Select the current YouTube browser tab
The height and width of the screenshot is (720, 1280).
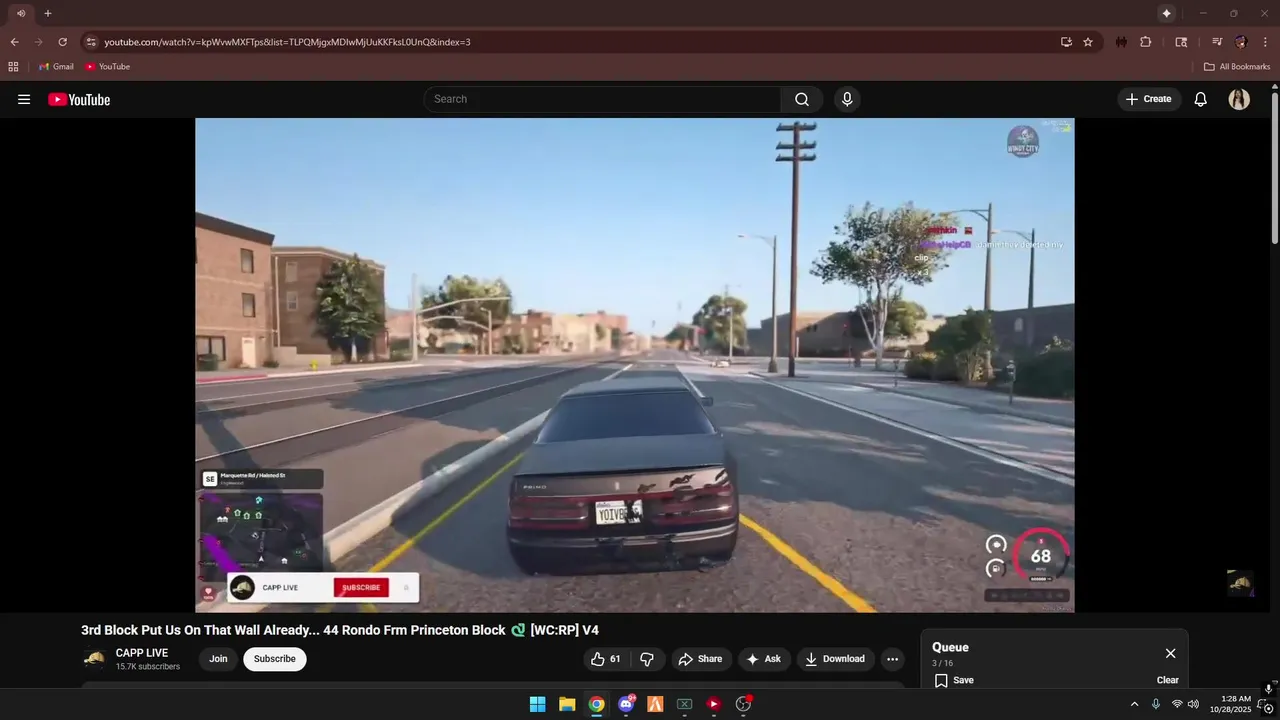[21, 13]
